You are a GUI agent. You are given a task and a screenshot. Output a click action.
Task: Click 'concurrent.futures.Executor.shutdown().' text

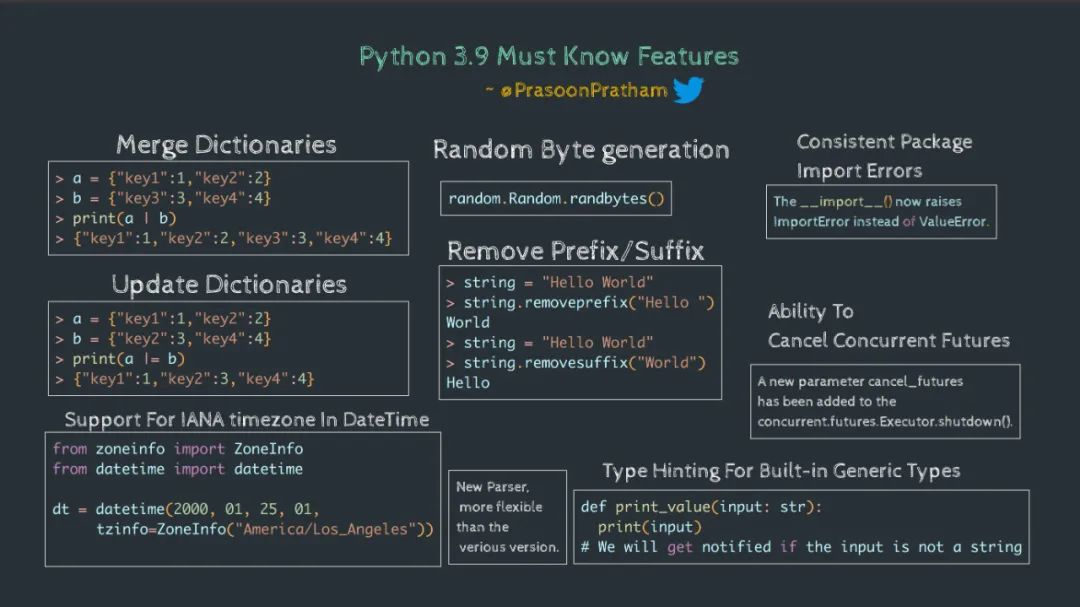885,421
